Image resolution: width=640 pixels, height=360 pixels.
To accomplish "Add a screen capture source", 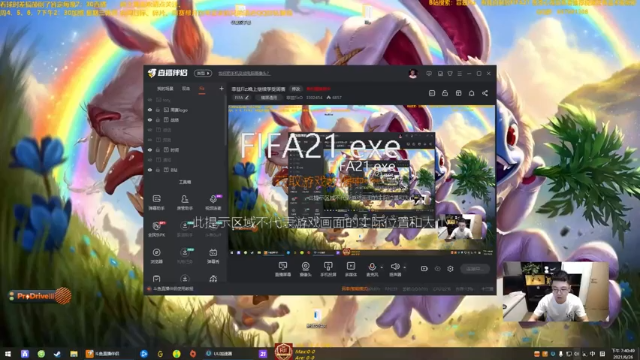I will (282, 269).
